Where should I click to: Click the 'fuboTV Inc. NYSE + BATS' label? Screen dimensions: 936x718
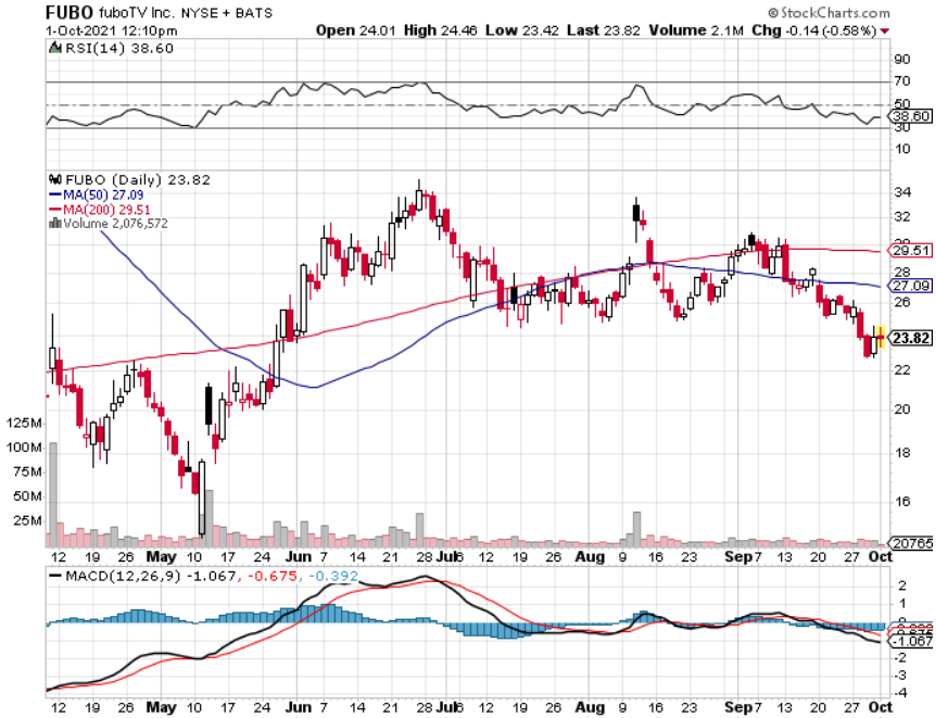(x=186, y=13)
